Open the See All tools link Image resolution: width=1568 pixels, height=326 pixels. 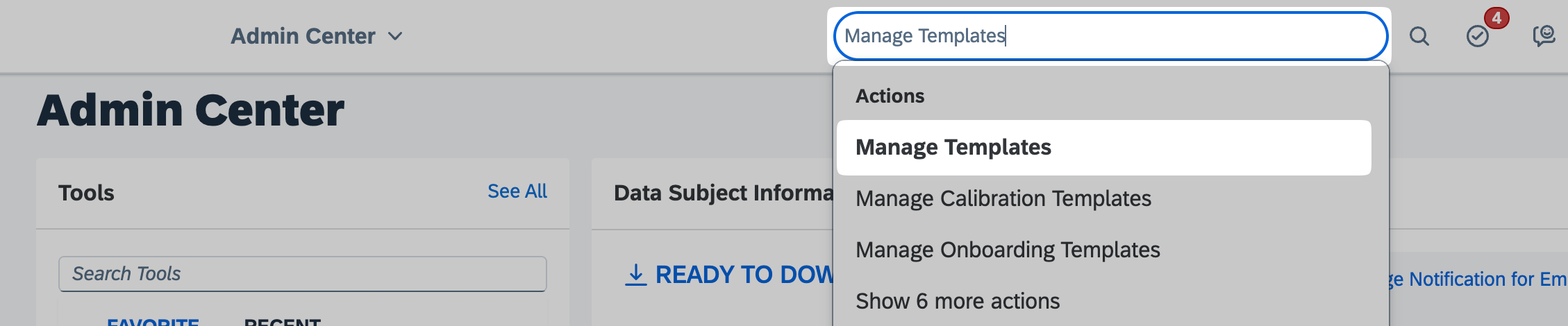pos(517,191)
